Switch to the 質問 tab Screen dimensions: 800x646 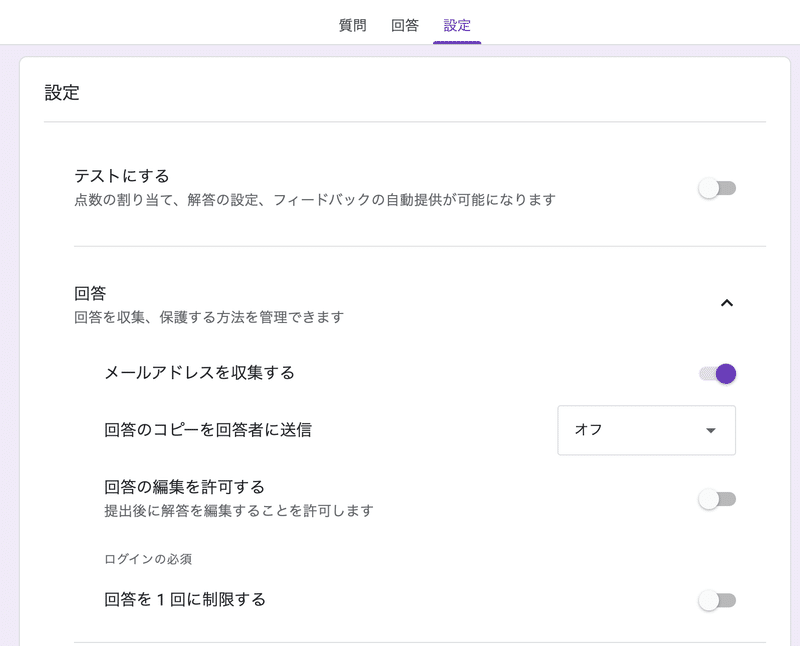tap(353, 25)
